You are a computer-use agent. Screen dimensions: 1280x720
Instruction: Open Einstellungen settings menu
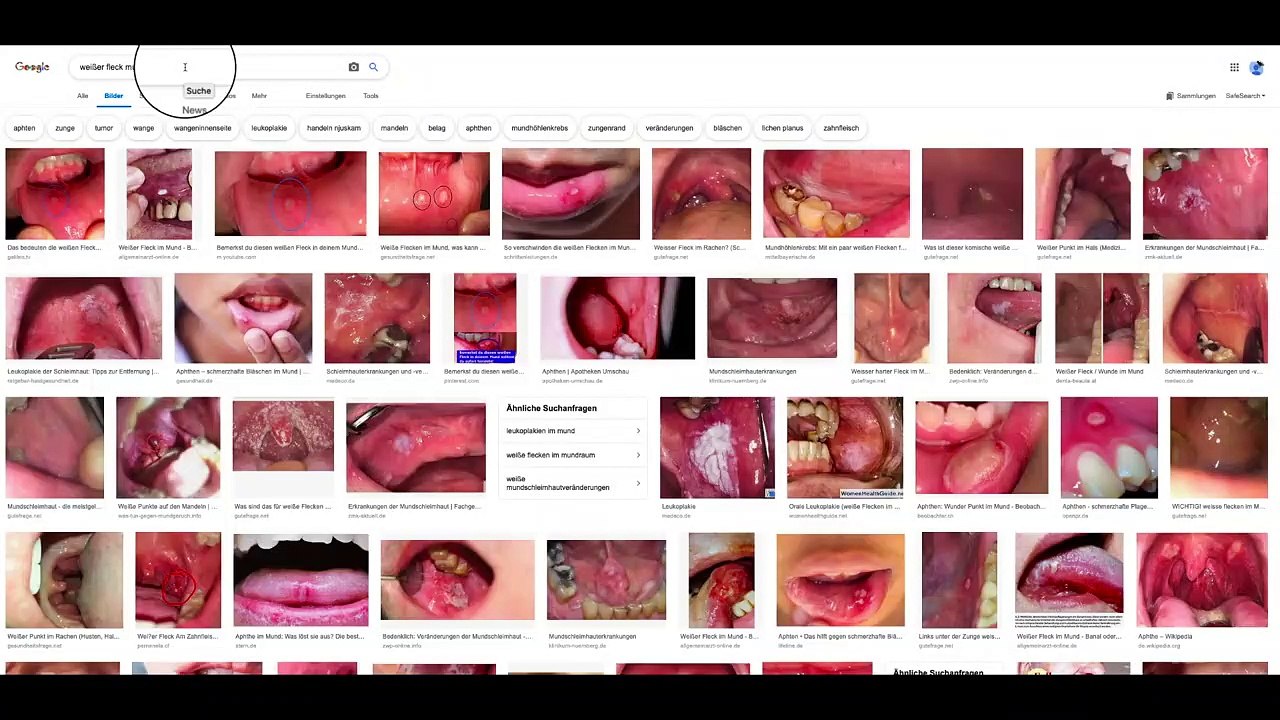tap(326, 96)
